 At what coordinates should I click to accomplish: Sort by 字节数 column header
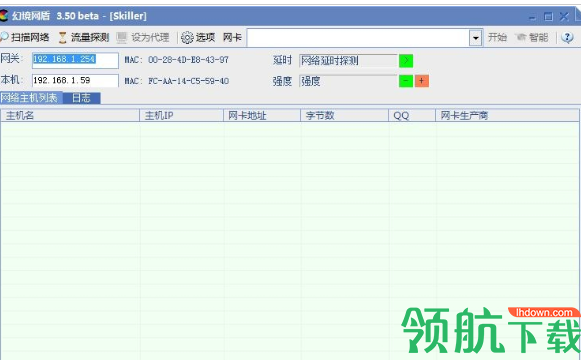click(x=344, y=116)
